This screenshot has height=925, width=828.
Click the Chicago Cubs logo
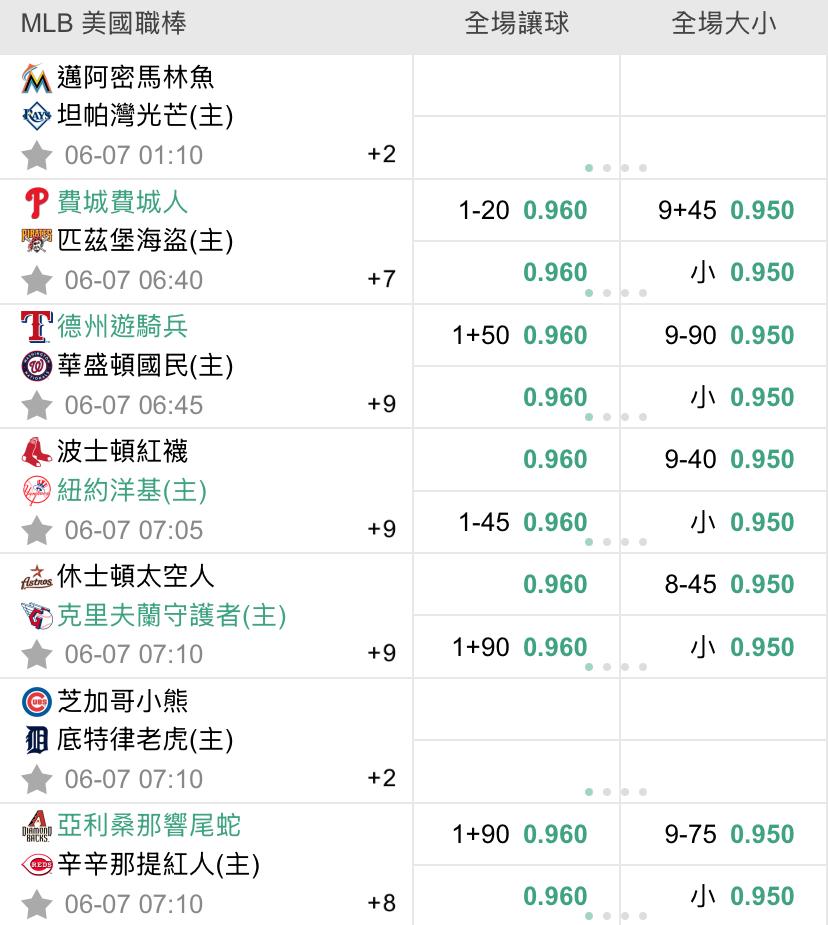pos(37,701)
